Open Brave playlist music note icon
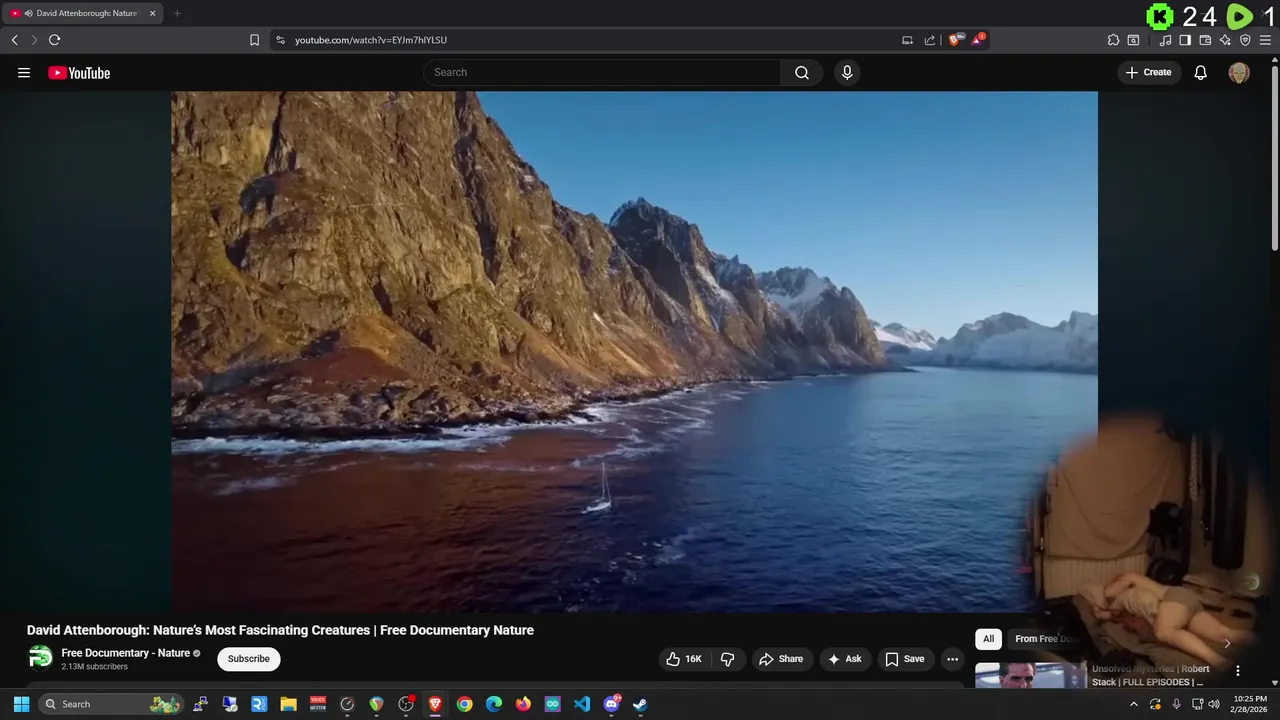 (1166, 40)
